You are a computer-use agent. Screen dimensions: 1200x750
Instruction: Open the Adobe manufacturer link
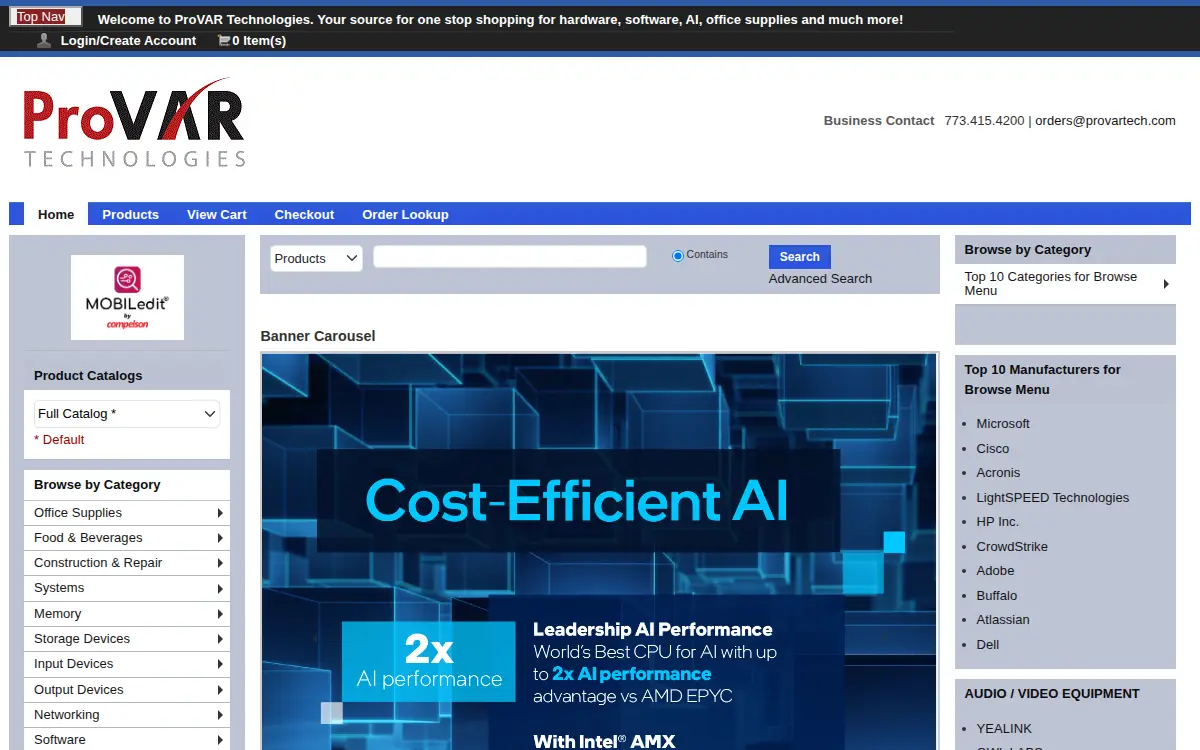click(995, 571)
